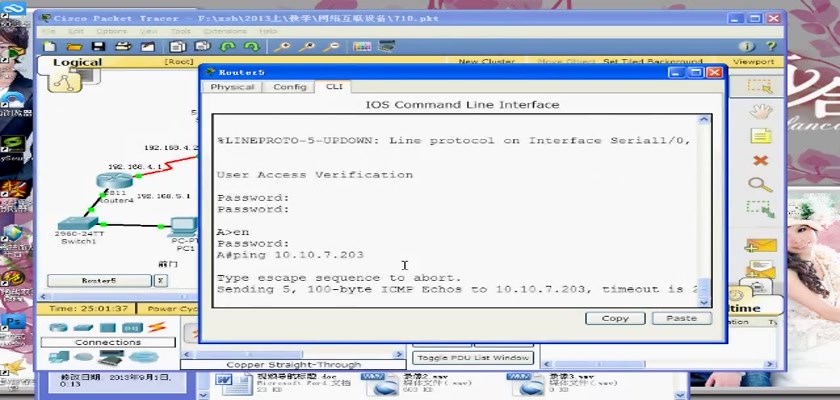This screenshot has height=400, width=840.
Task: Select the Connections lightning bolt icon
Action: coord(158,327)
